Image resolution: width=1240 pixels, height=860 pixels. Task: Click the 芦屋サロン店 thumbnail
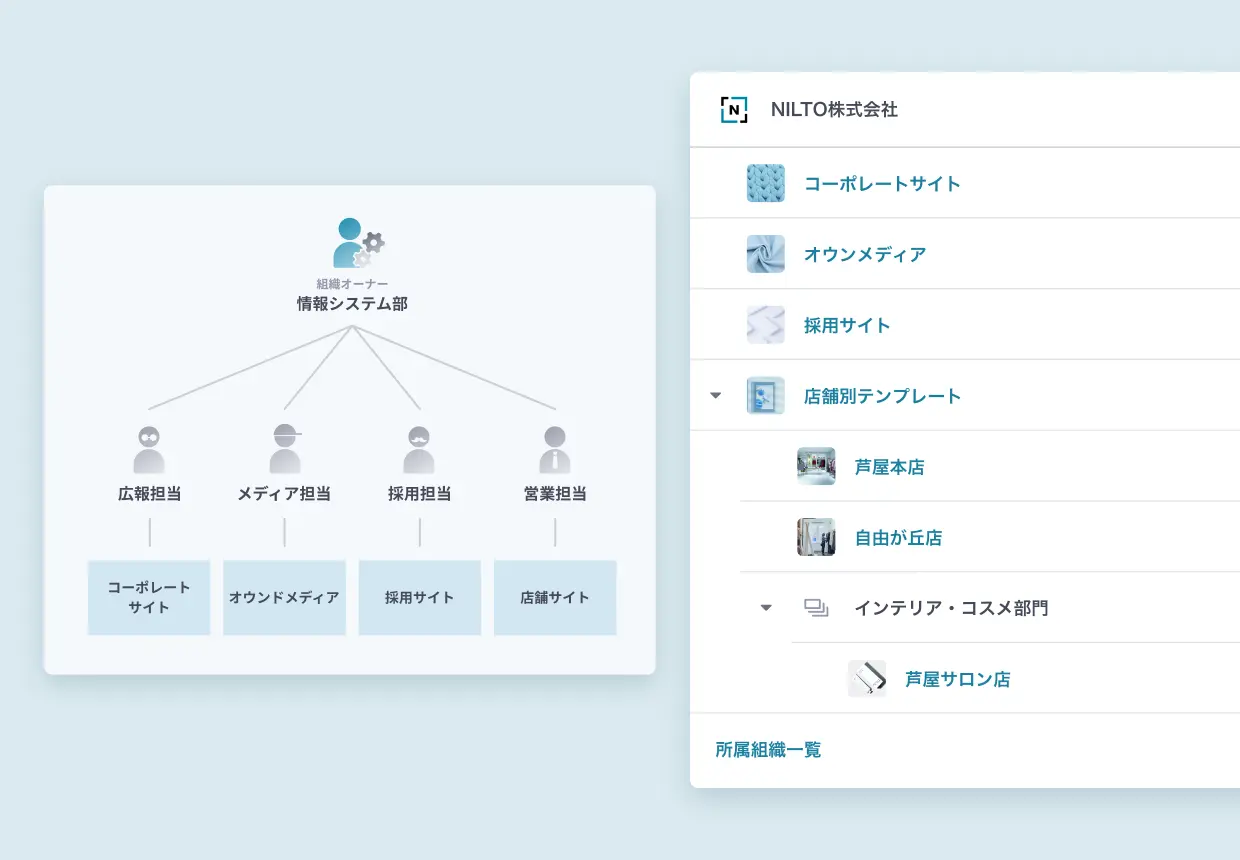pyautogui.click(x=867, y=679)
